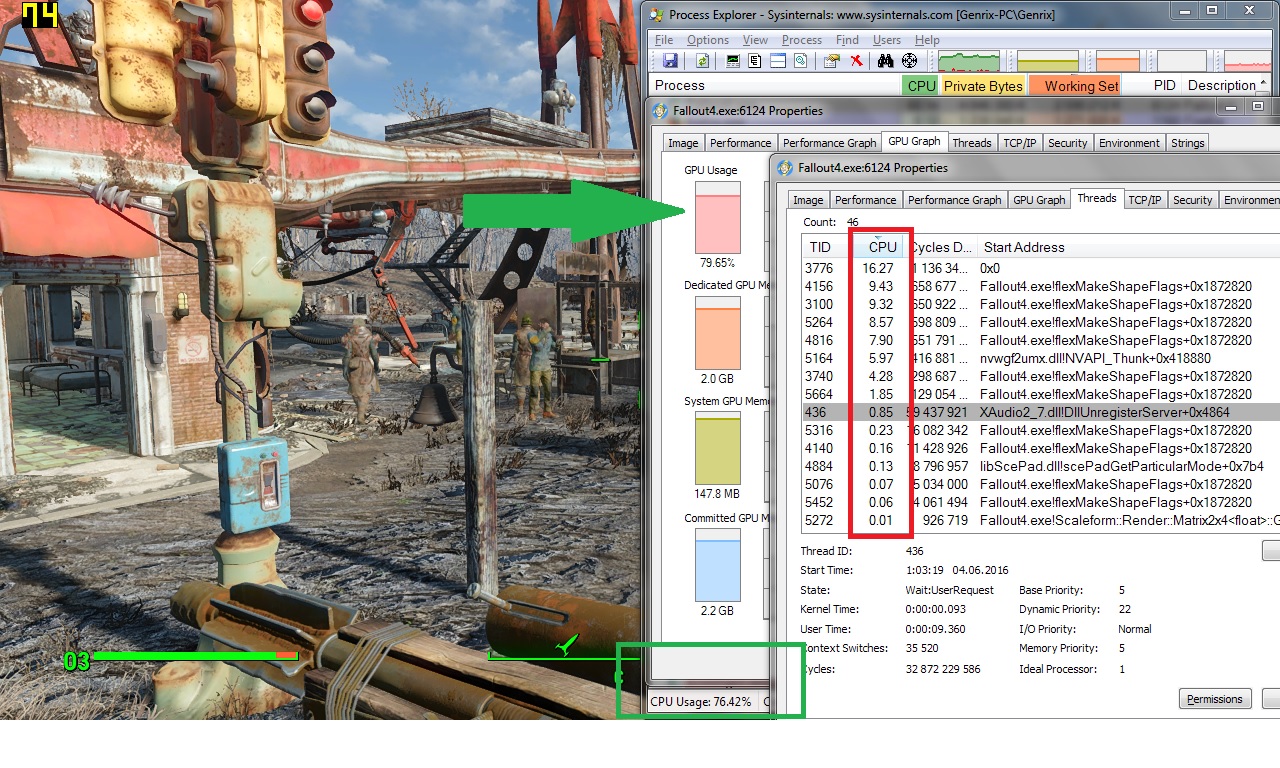
Task: Click the green Refresh Now toolbar icon
Action: (703, 61)
